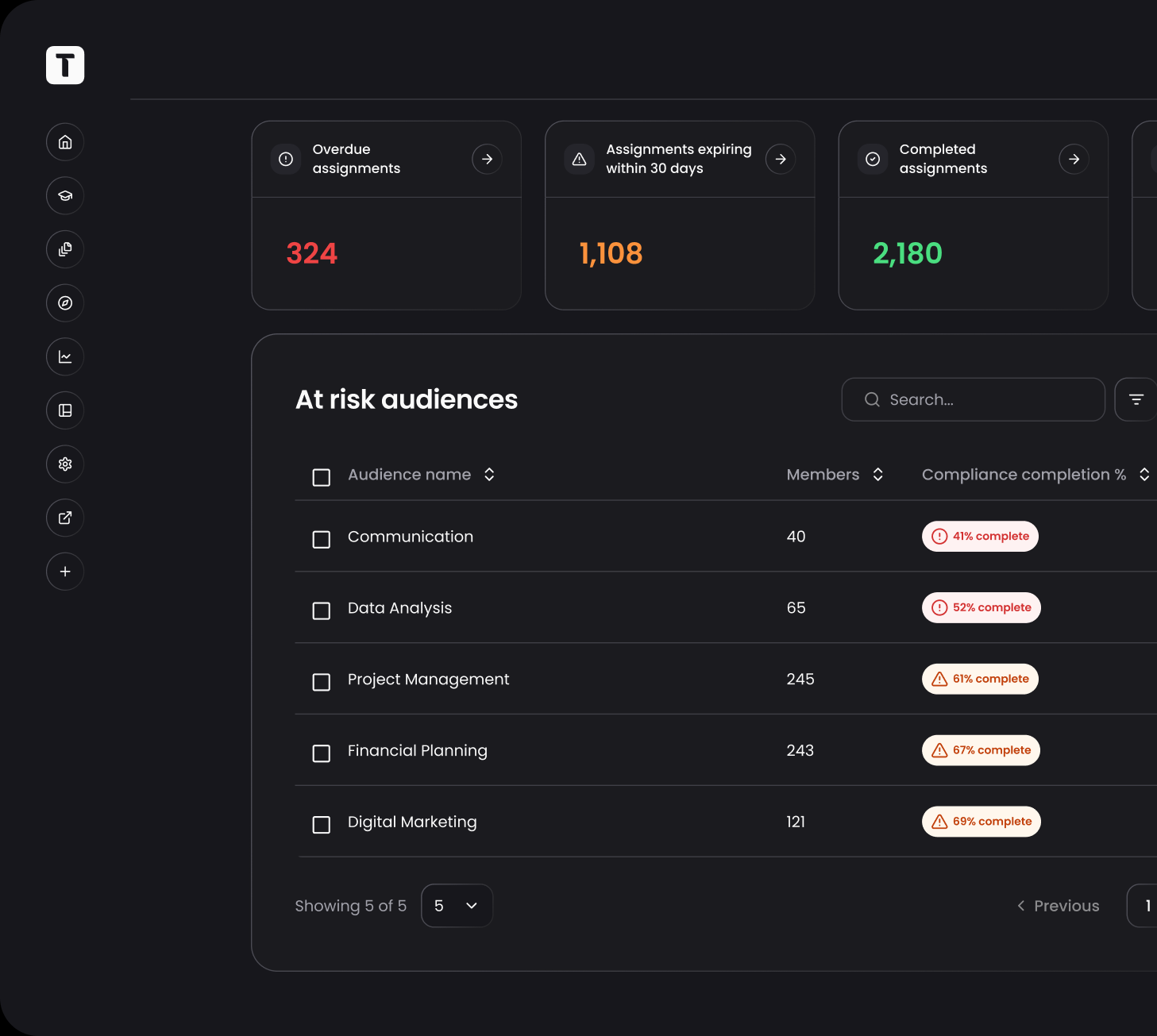Click the 245 members value

click(800, 680)
